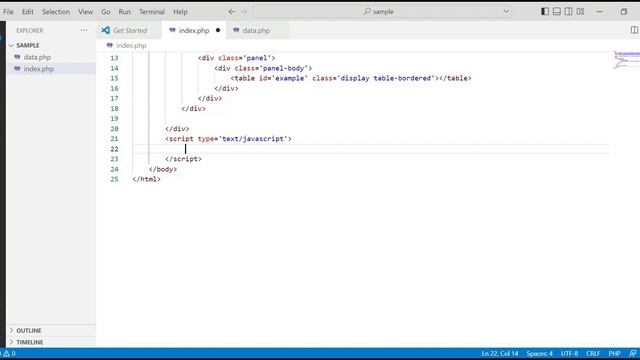
Task: Open the search icon in command center
Action: click(367, 11)
